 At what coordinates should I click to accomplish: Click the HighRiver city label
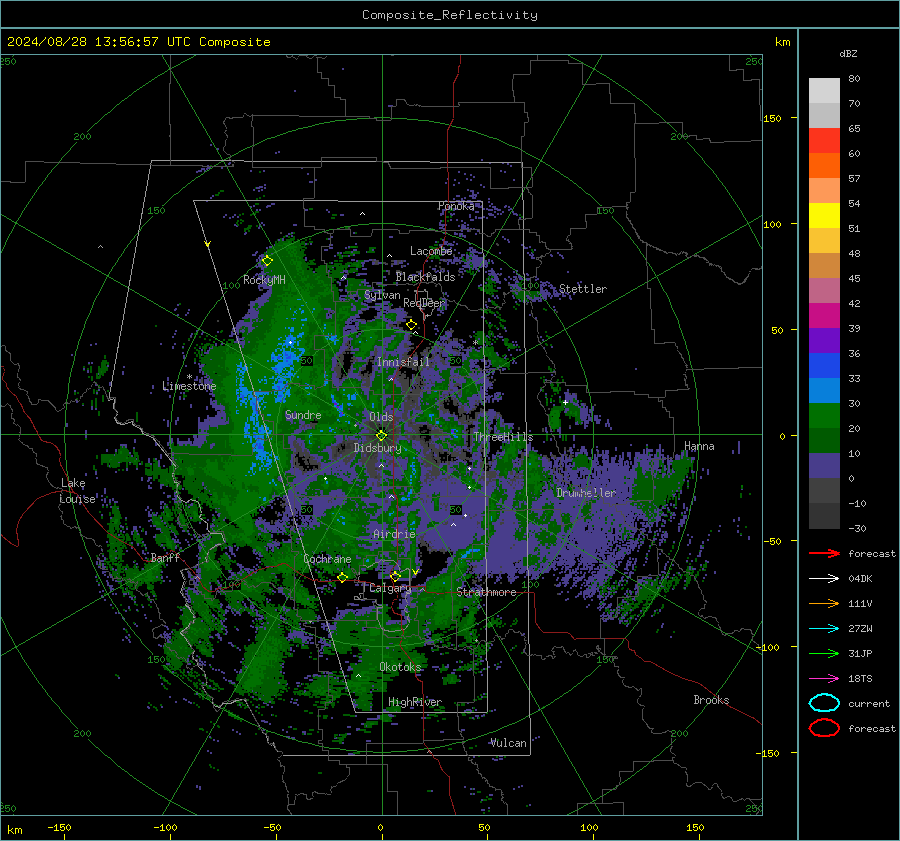pos(415,702)
